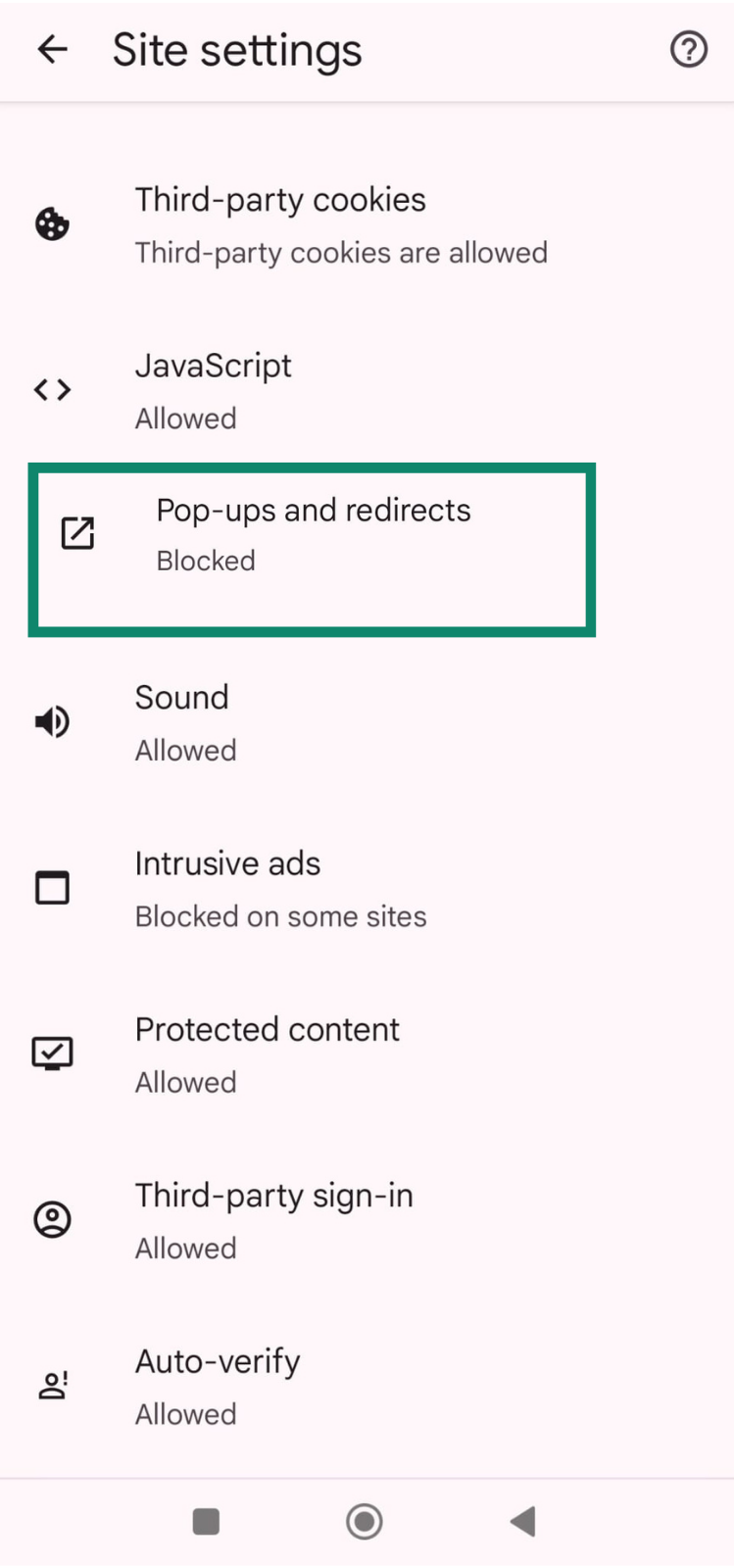Select the JavaScript code icon

(x=52, y=389)
